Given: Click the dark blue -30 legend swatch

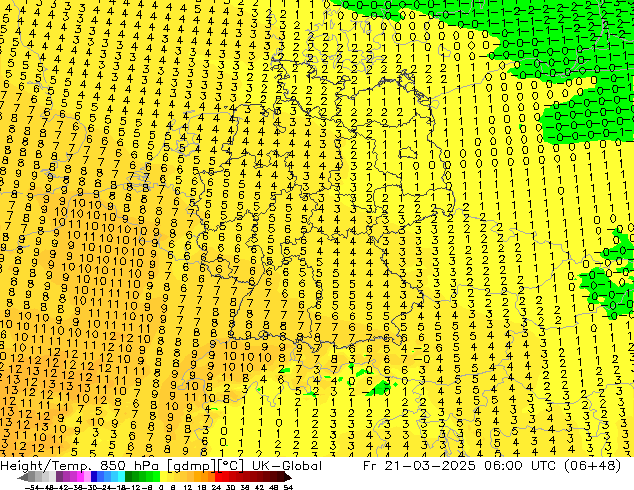Looking at the screenshot, I should [x=94, y=476].
